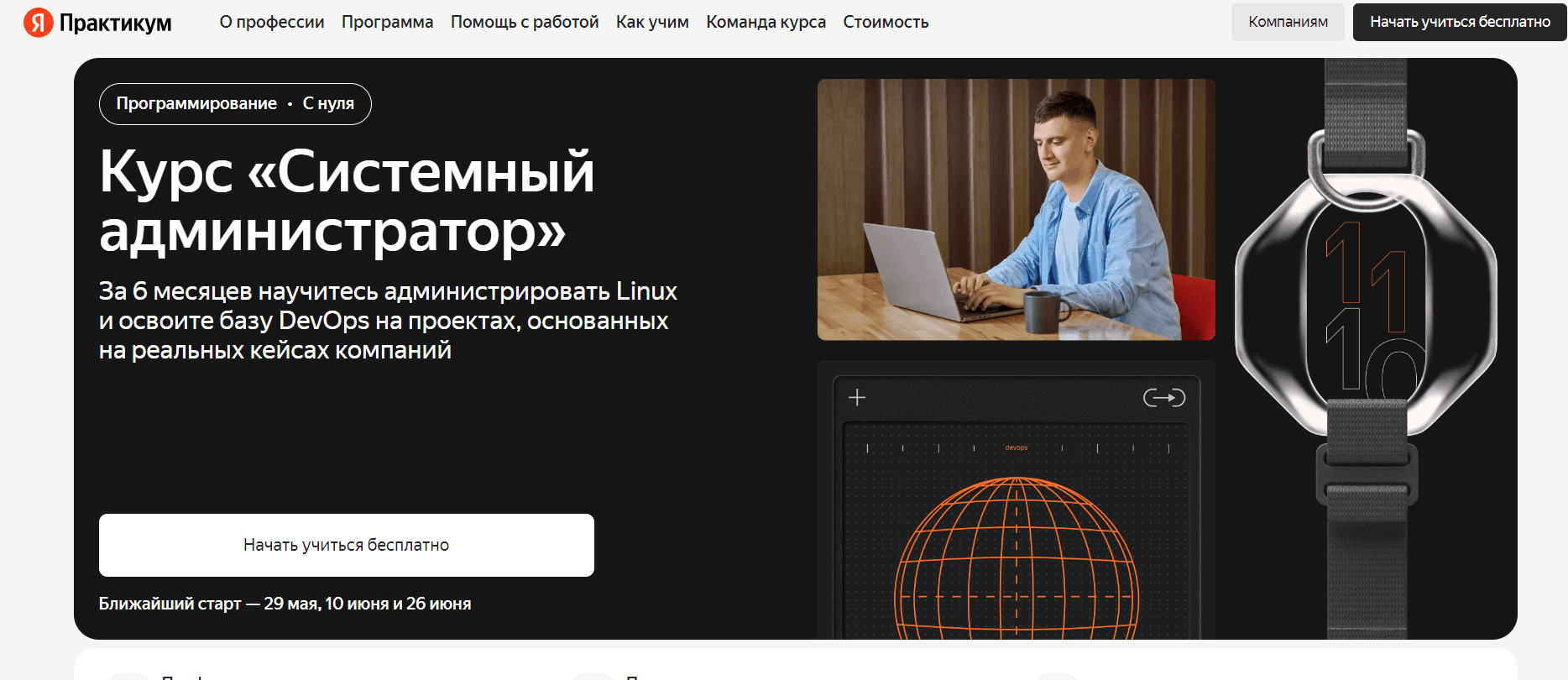
Task: Go to the "Программа" section
Action: pyautogui.click(x=387, y=22)
